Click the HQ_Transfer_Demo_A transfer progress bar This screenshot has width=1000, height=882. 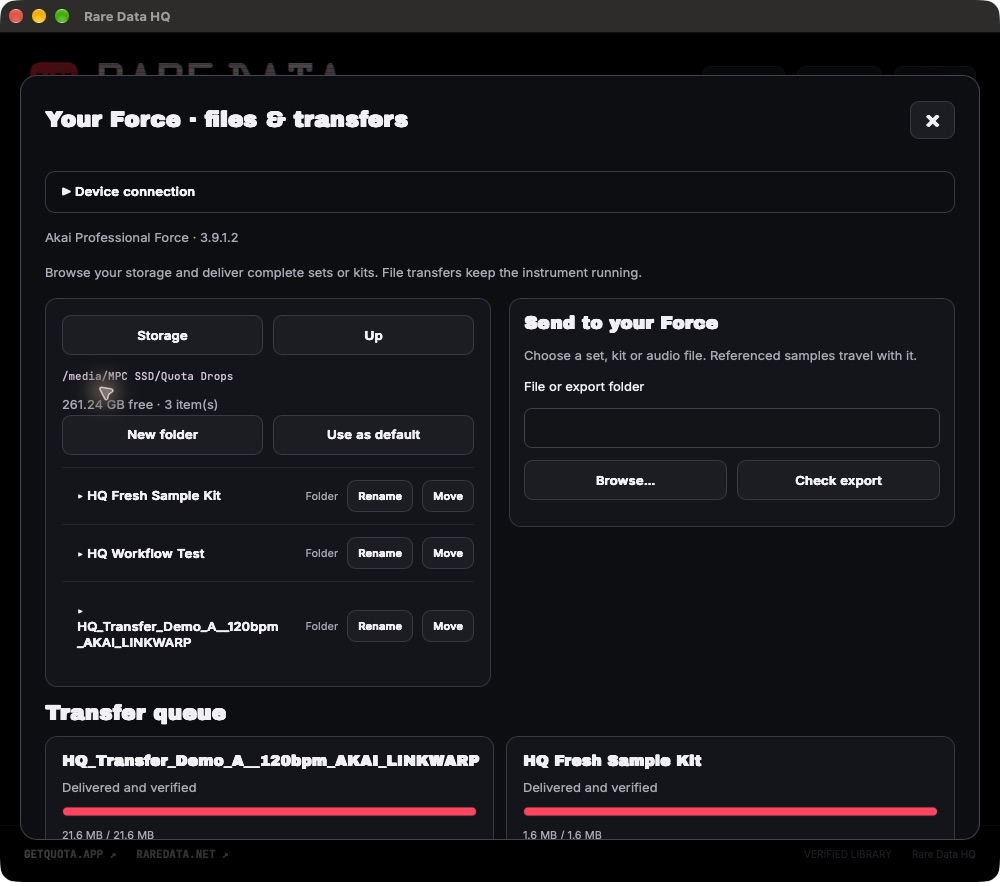pyautogui.click(x=269, y=811)
